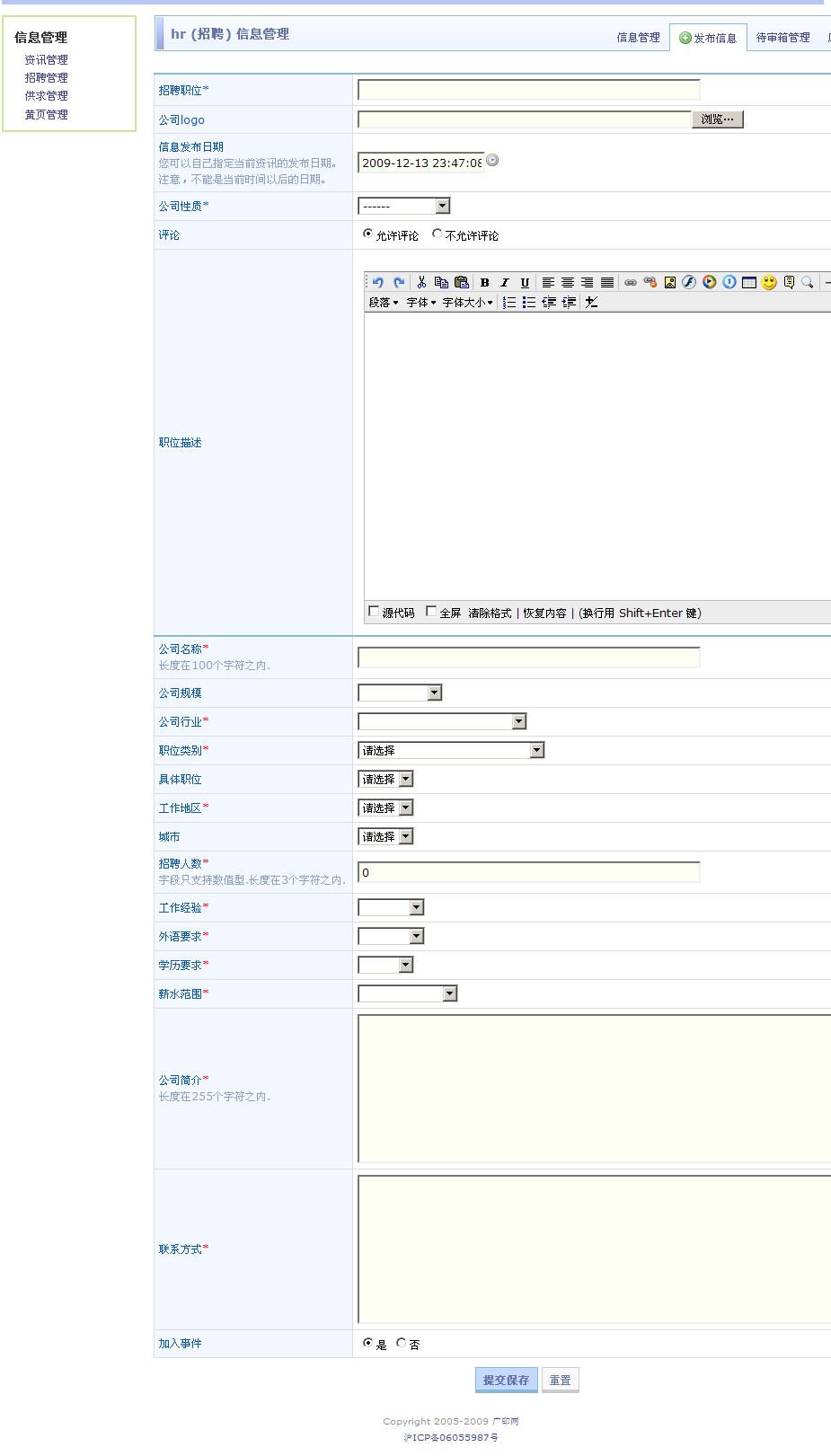This screenshot has width=831, height=1456.
Task: Select 是 for 加入事件
Action: (367, 1343)
